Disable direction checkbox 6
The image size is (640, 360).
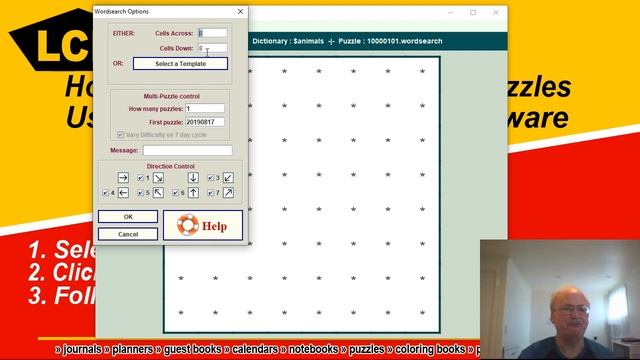(x=176, y=193)
